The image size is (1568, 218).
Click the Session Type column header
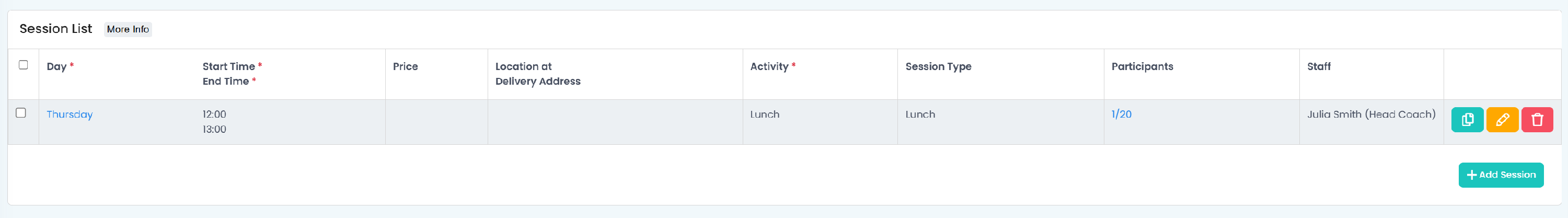[939, 66]
